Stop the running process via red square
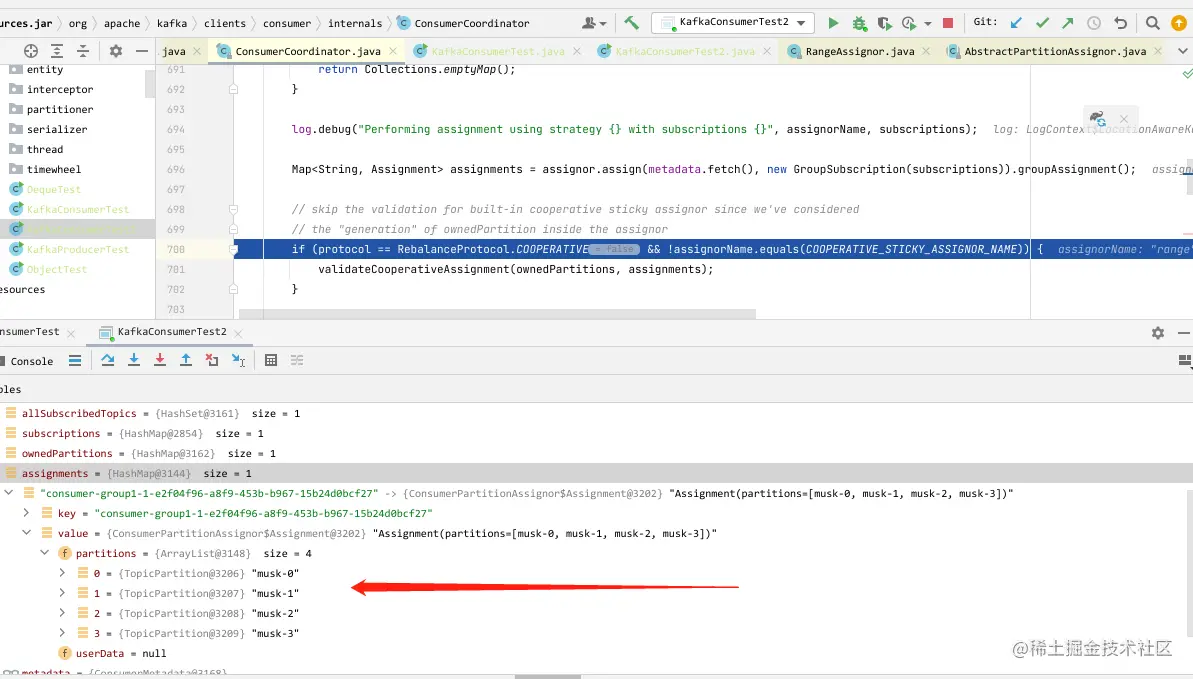The height and width of the screenshot is (679, 1193). pos(948,23)
